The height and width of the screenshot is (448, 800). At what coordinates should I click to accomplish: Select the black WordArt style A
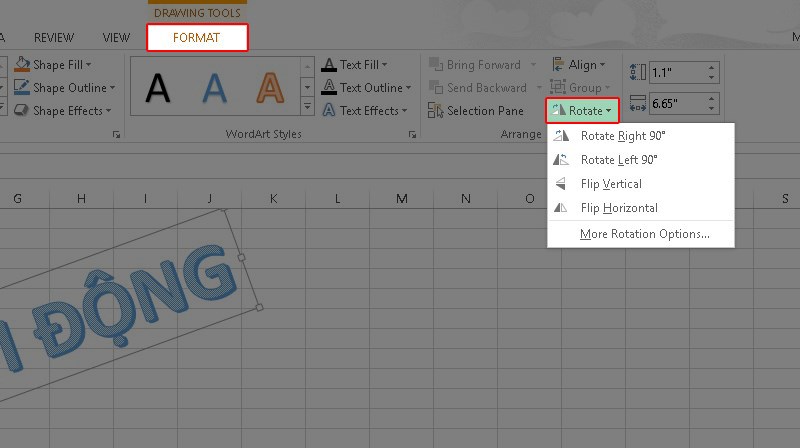pyautogui.click(x=158, y=88)
